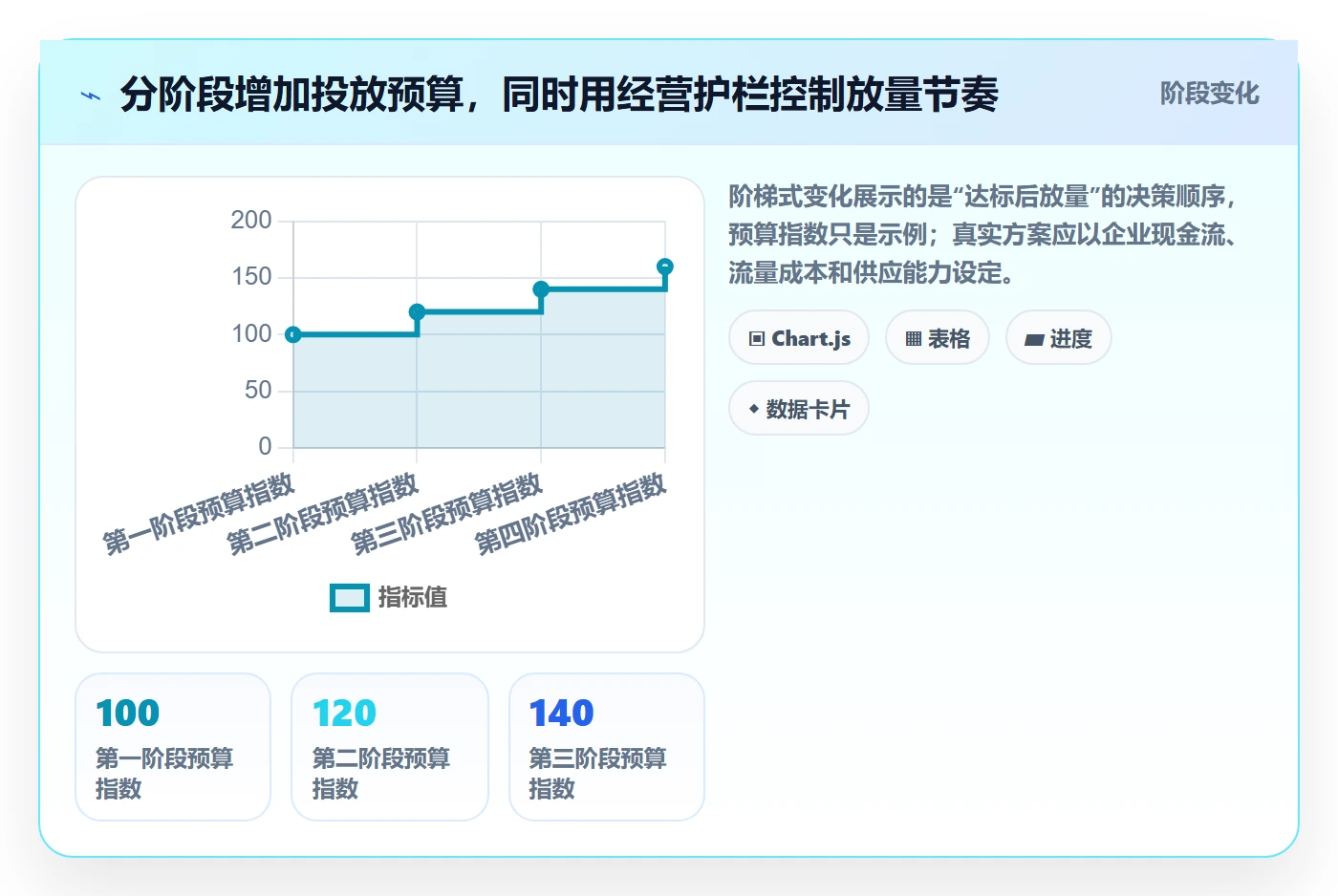Viewport: 1338px width, 896px height.
Task: Select the 表格 tag chip
Action: (x=938, y=338)
